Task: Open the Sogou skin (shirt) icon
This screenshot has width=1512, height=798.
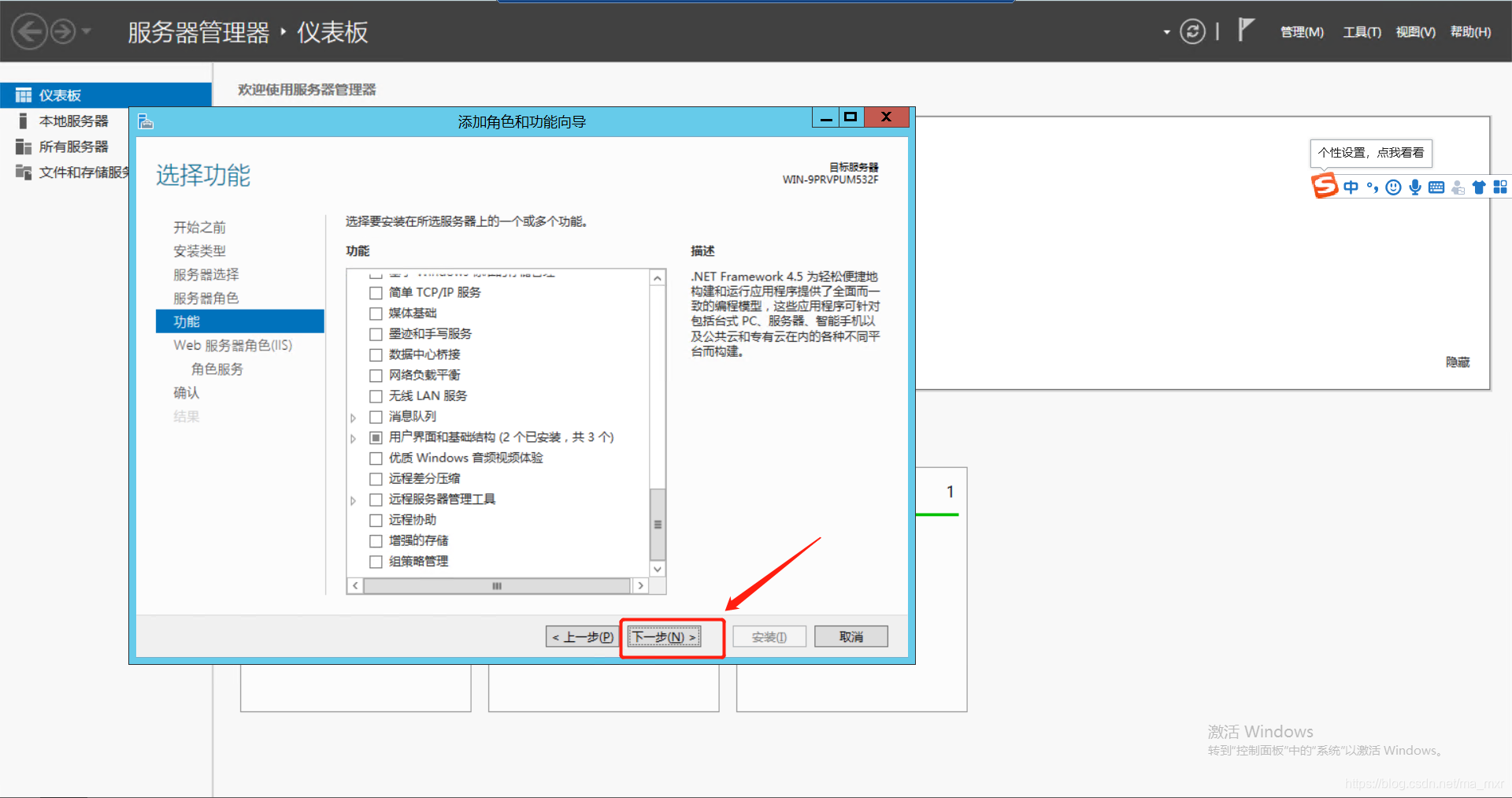Action: tap(1478, 187)
